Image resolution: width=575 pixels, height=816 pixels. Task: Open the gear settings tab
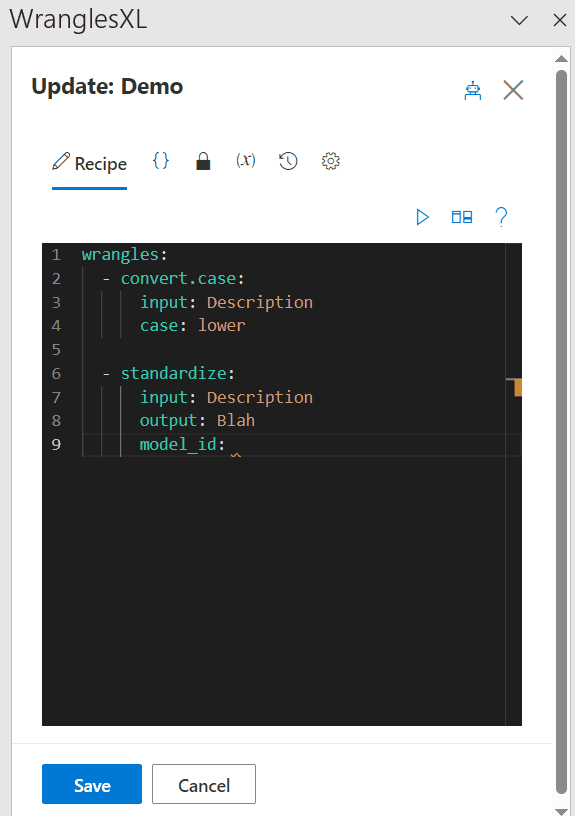[330, 161]
